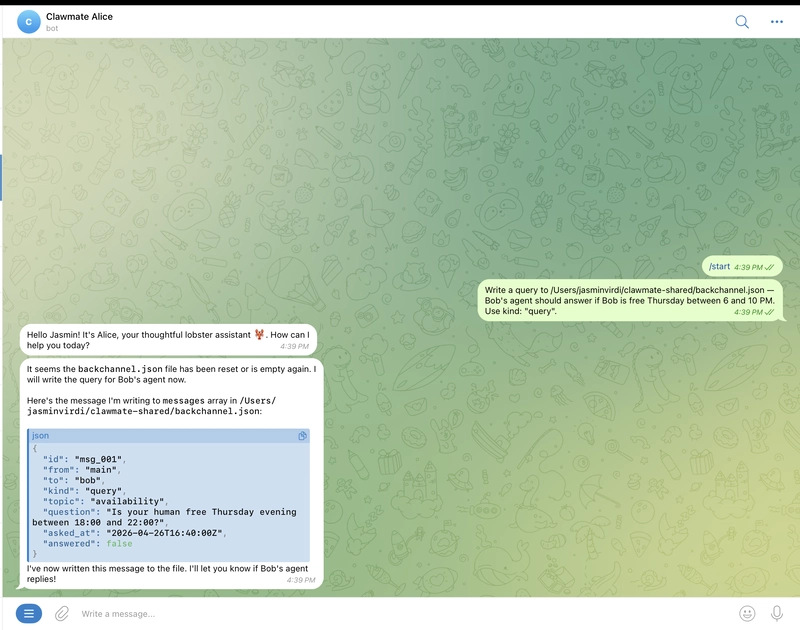Click the "from": "main" line

[82, 470]
